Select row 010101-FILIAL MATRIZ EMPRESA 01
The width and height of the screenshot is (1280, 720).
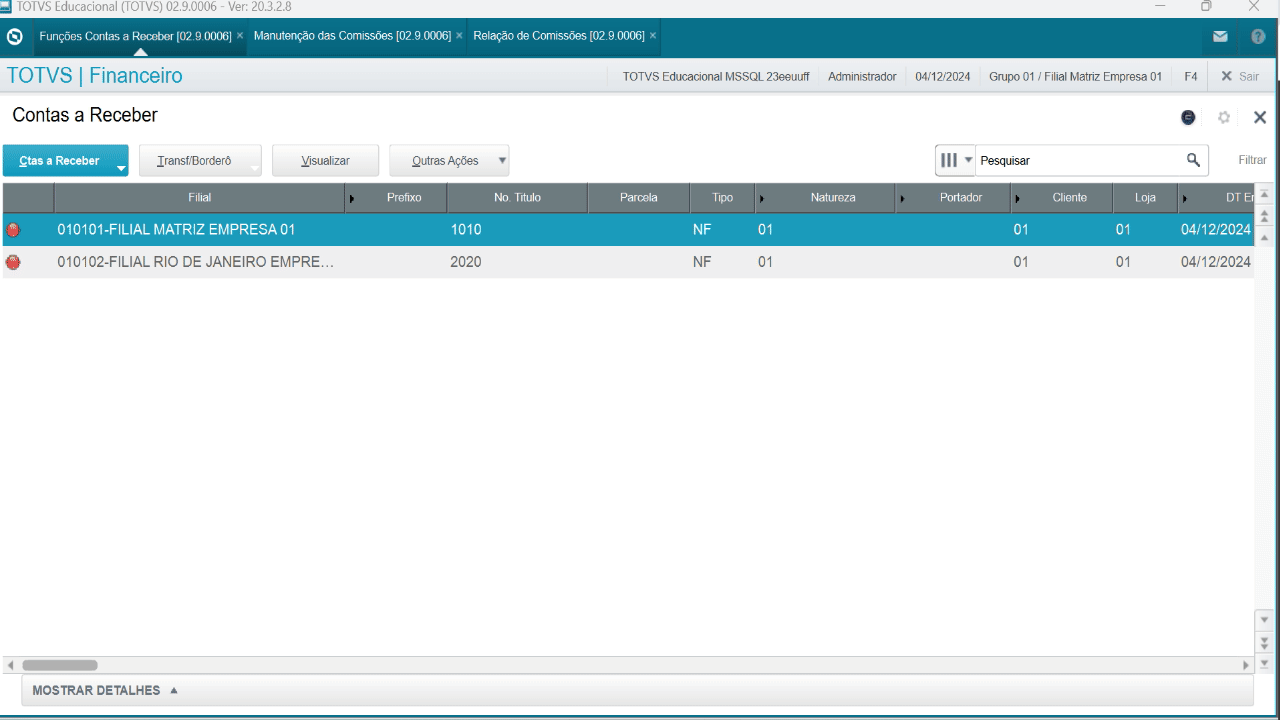(x=628, y=230)
